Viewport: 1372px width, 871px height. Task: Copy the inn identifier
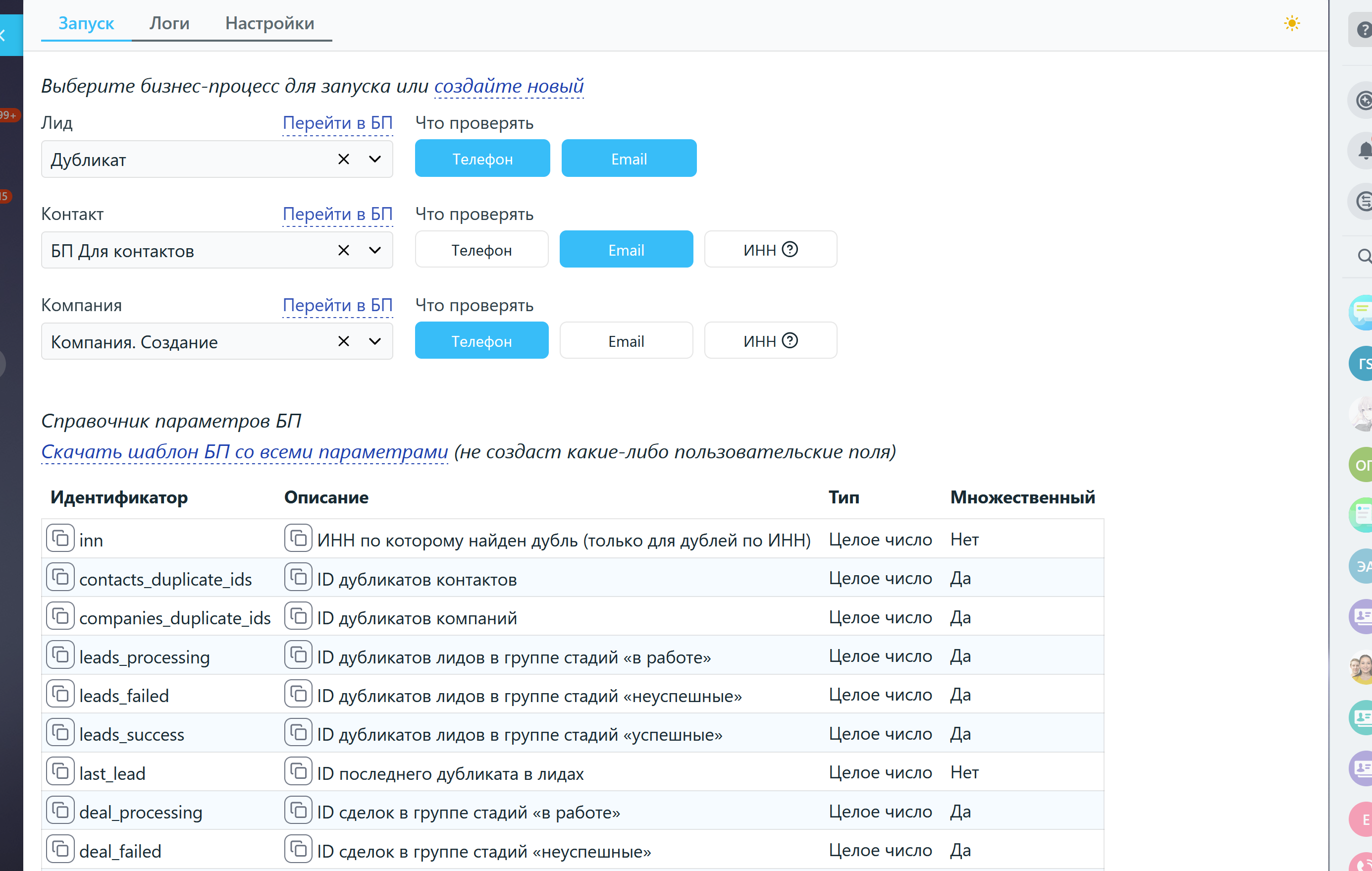click(x=60, y=539)
